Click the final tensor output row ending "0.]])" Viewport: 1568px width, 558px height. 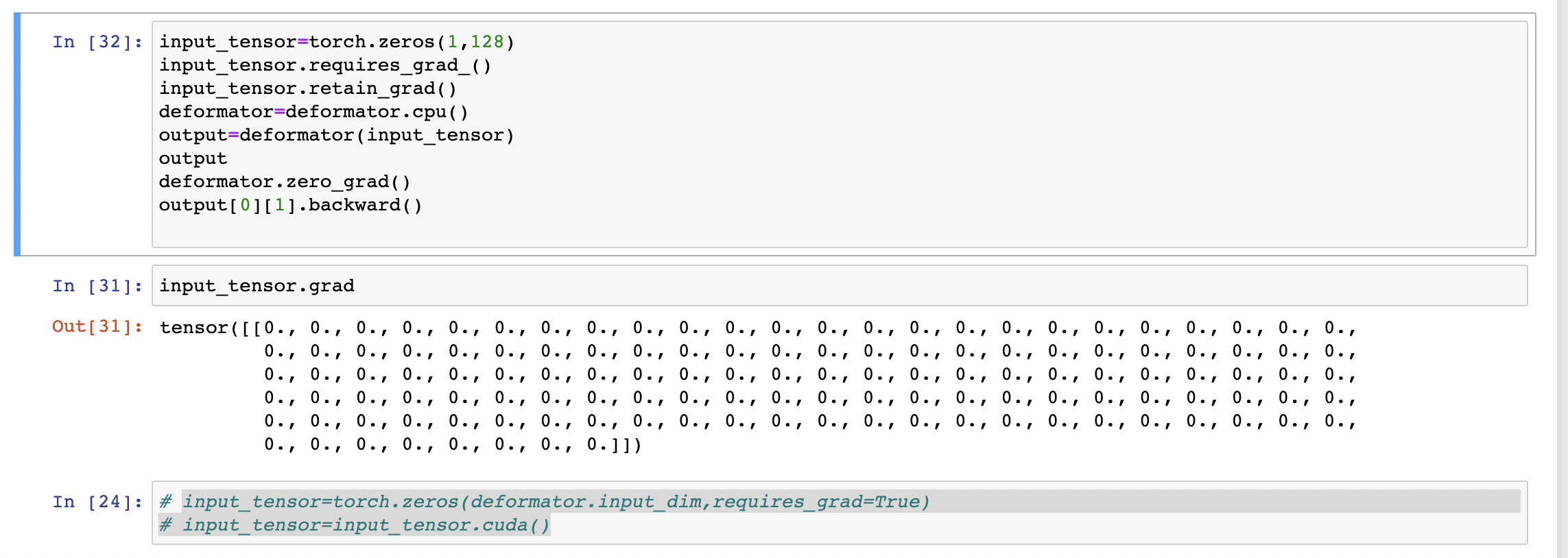453,445
